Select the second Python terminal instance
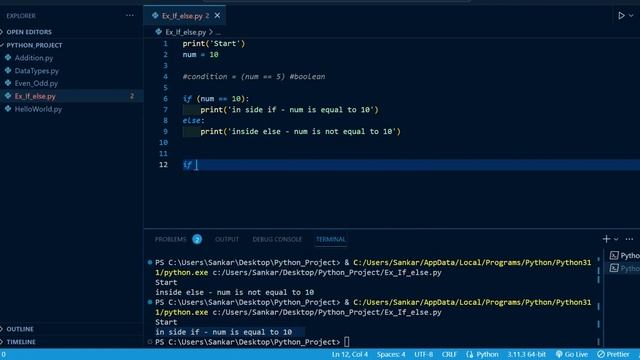 pyautogui.click(x=624, y=268)
